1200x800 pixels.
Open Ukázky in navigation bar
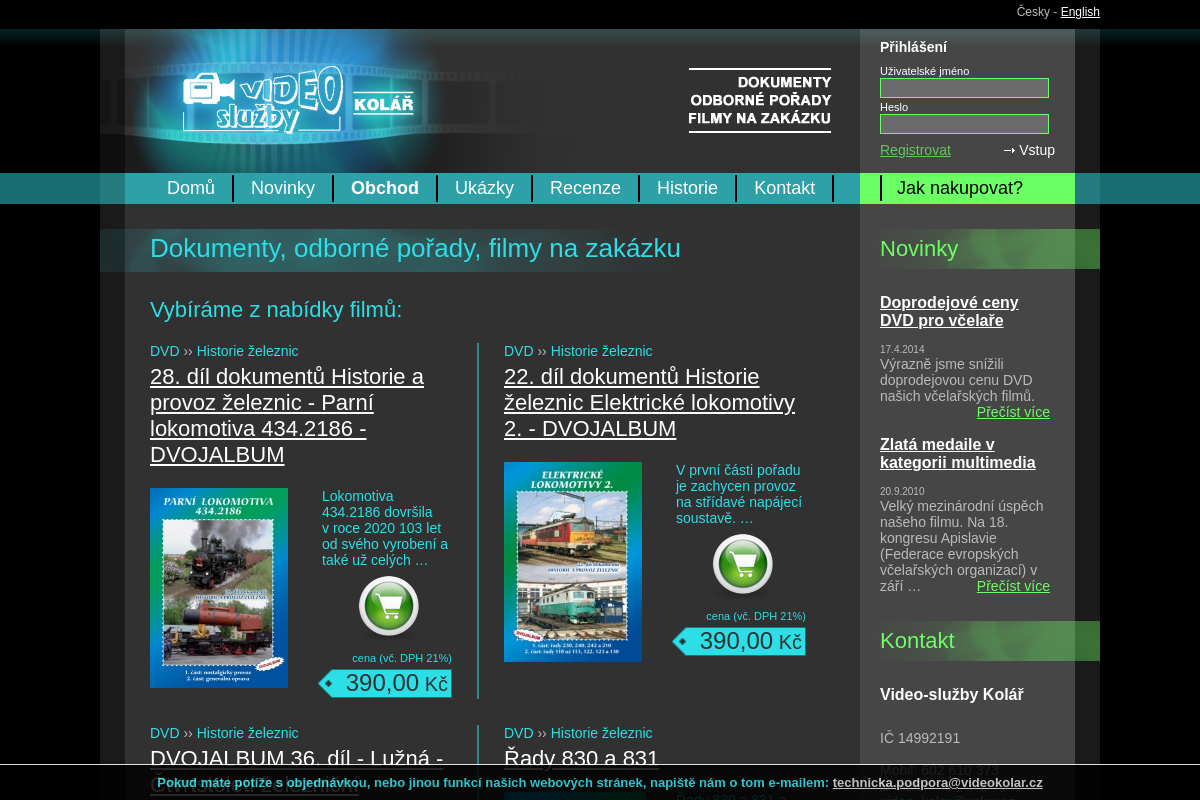point(484,188)
